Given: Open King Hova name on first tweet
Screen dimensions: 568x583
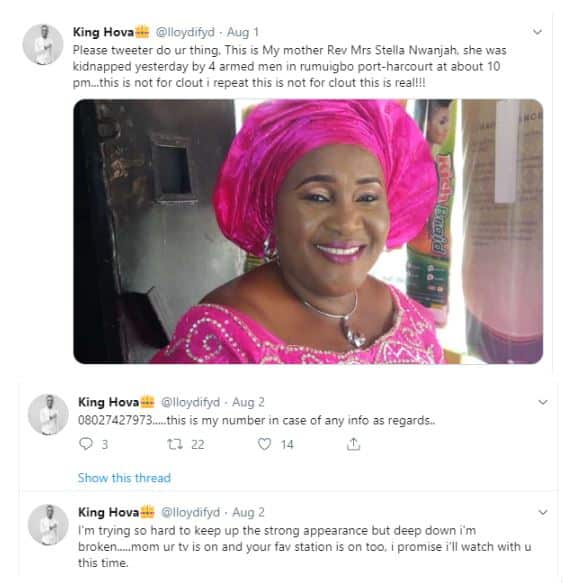Looking at the screenshot, I should click(103, 32).
